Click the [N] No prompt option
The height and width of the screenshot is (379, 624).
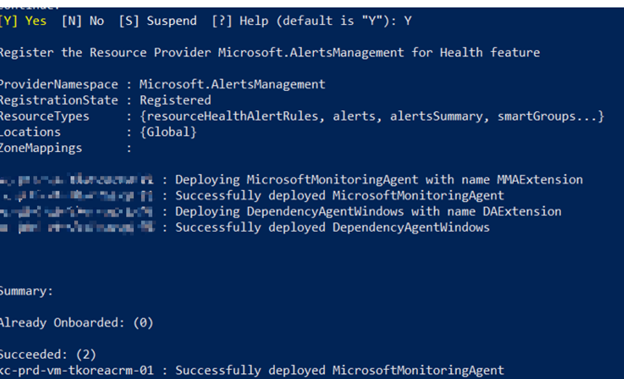coord(83,21)
